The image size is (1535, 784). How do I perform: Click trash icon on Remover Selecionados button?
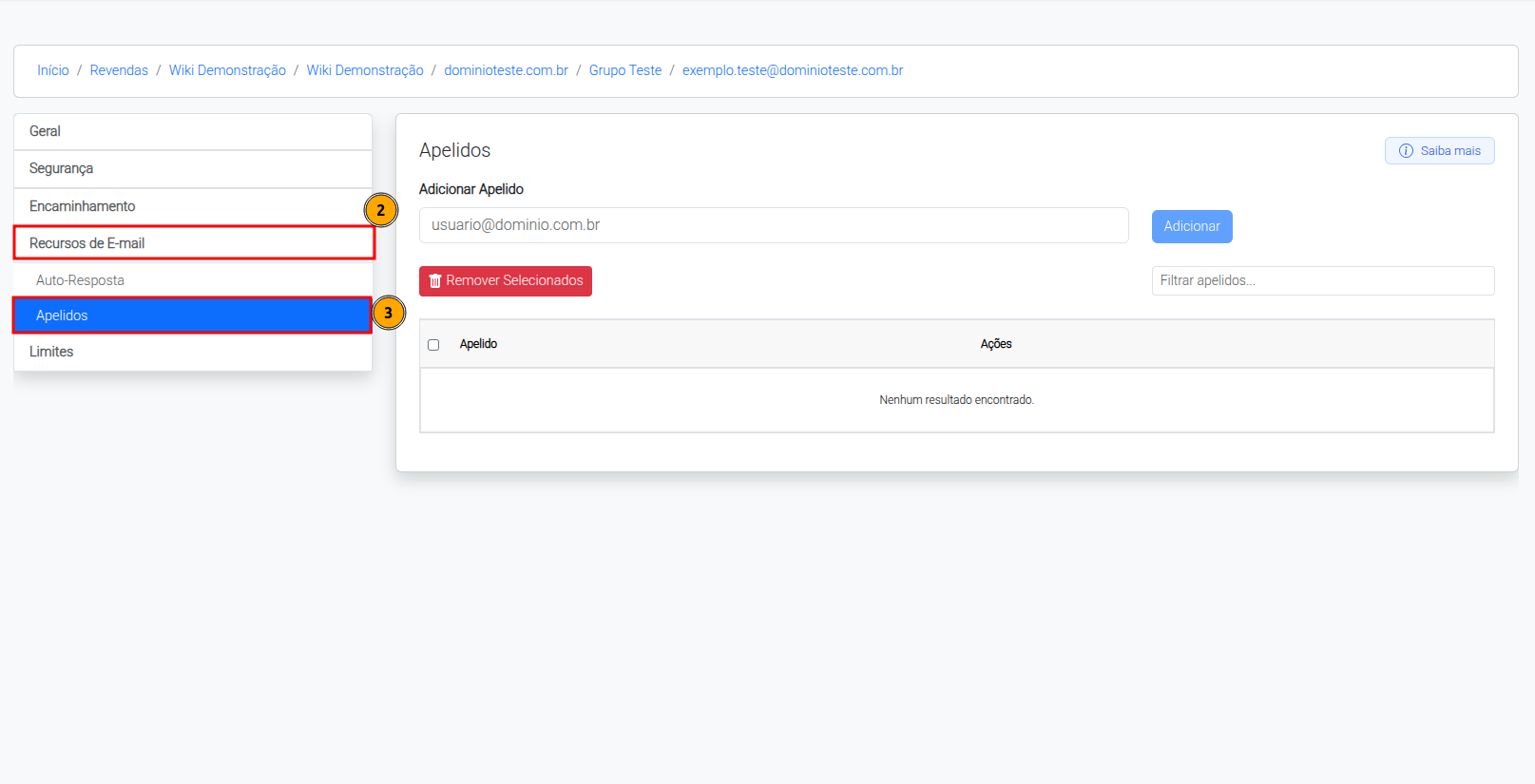pos(435,281)
